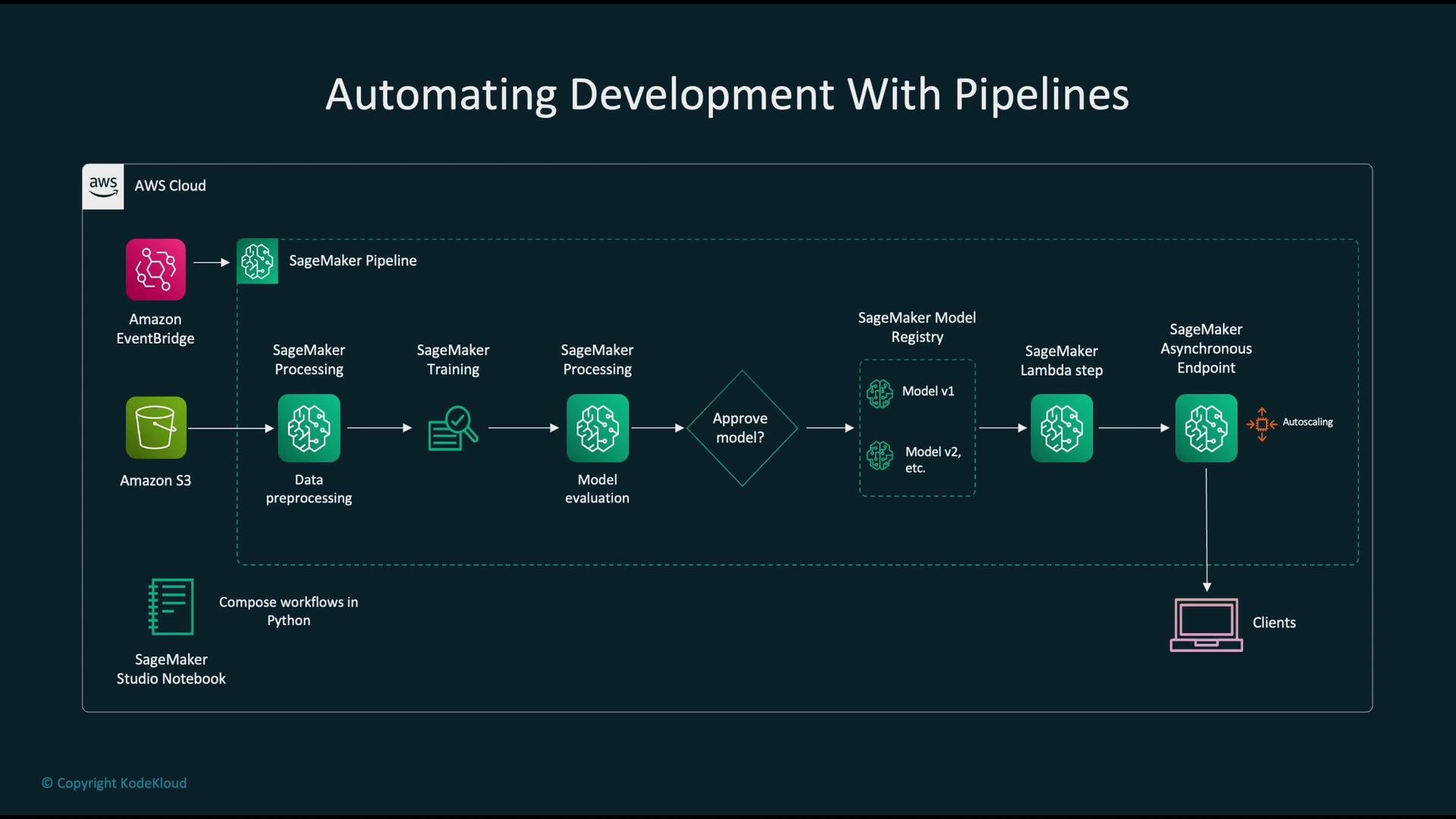Click the Copyright KodeKloud text

pos(114,783)
